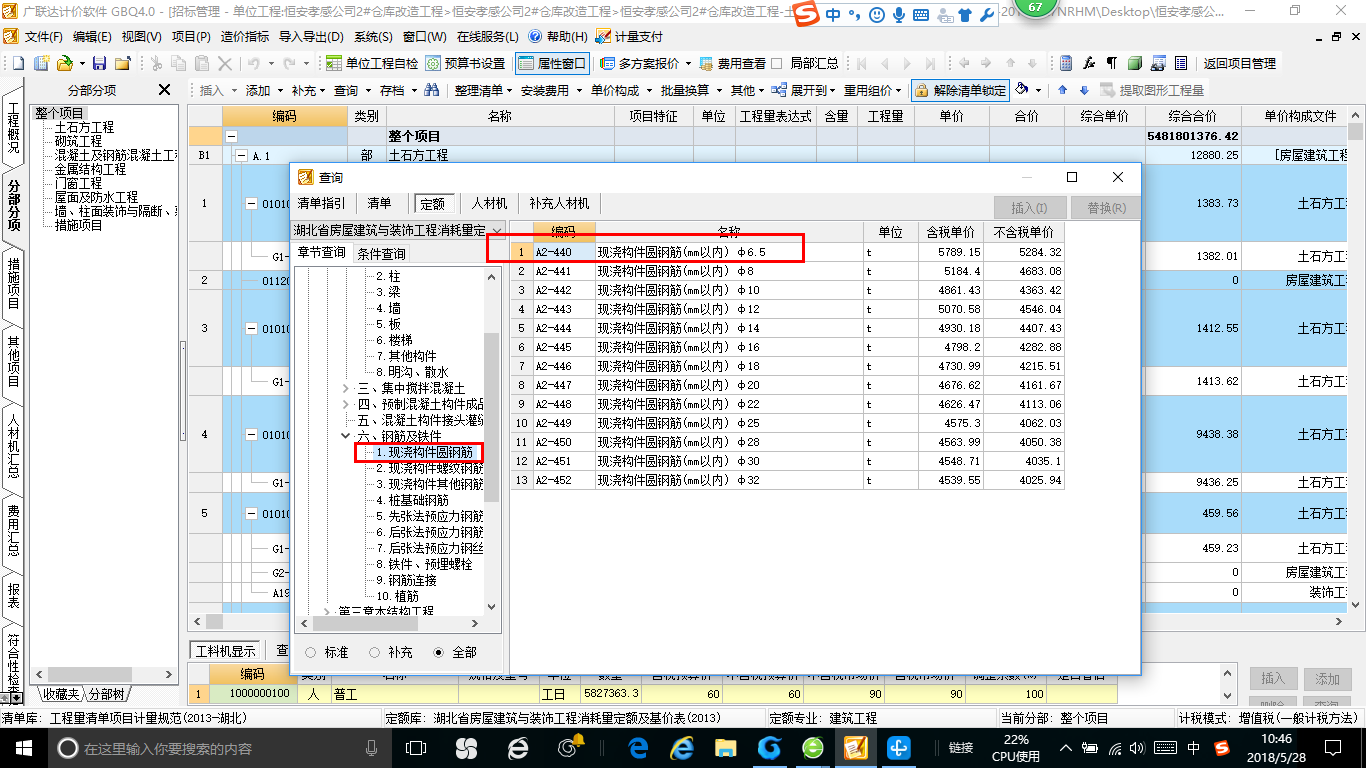Open the 文件(F) menu

43,36
